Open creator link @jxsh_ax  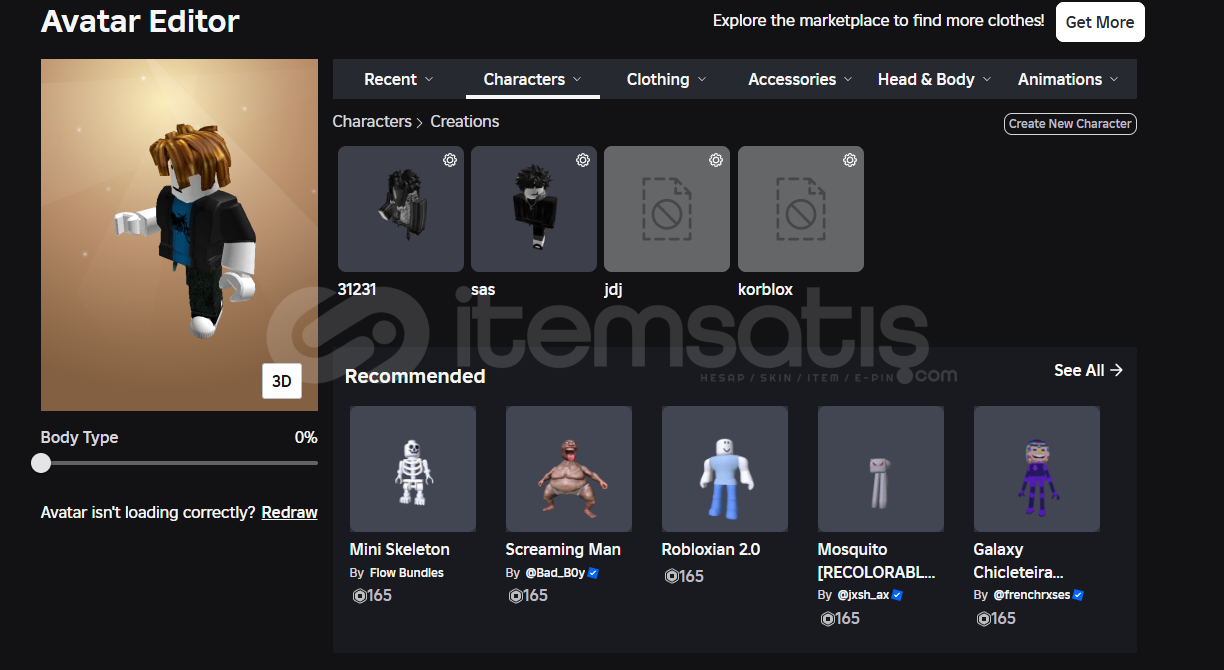[x=863, y=595]
